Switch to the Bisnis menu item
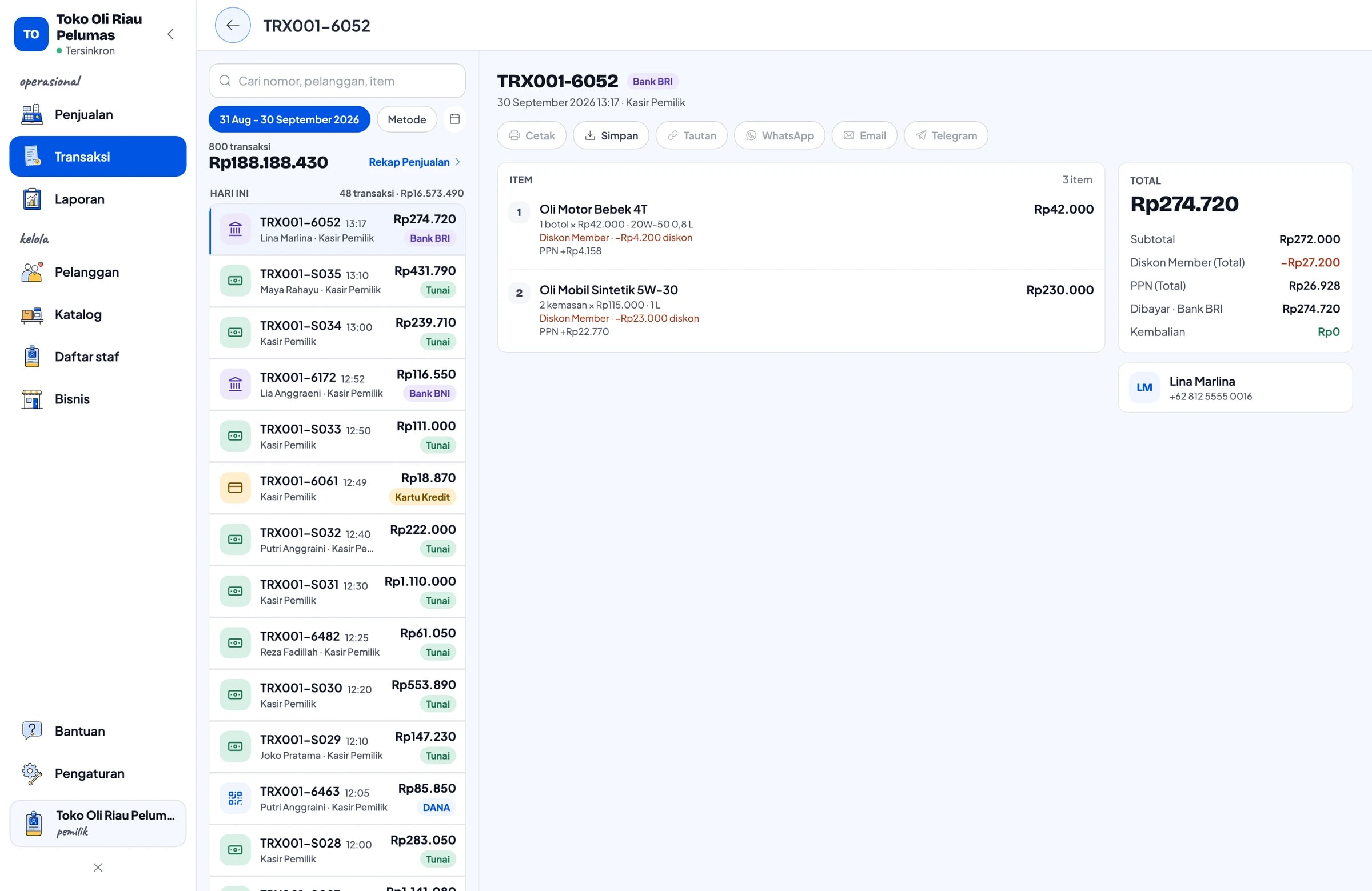 (x=98, y=399)
